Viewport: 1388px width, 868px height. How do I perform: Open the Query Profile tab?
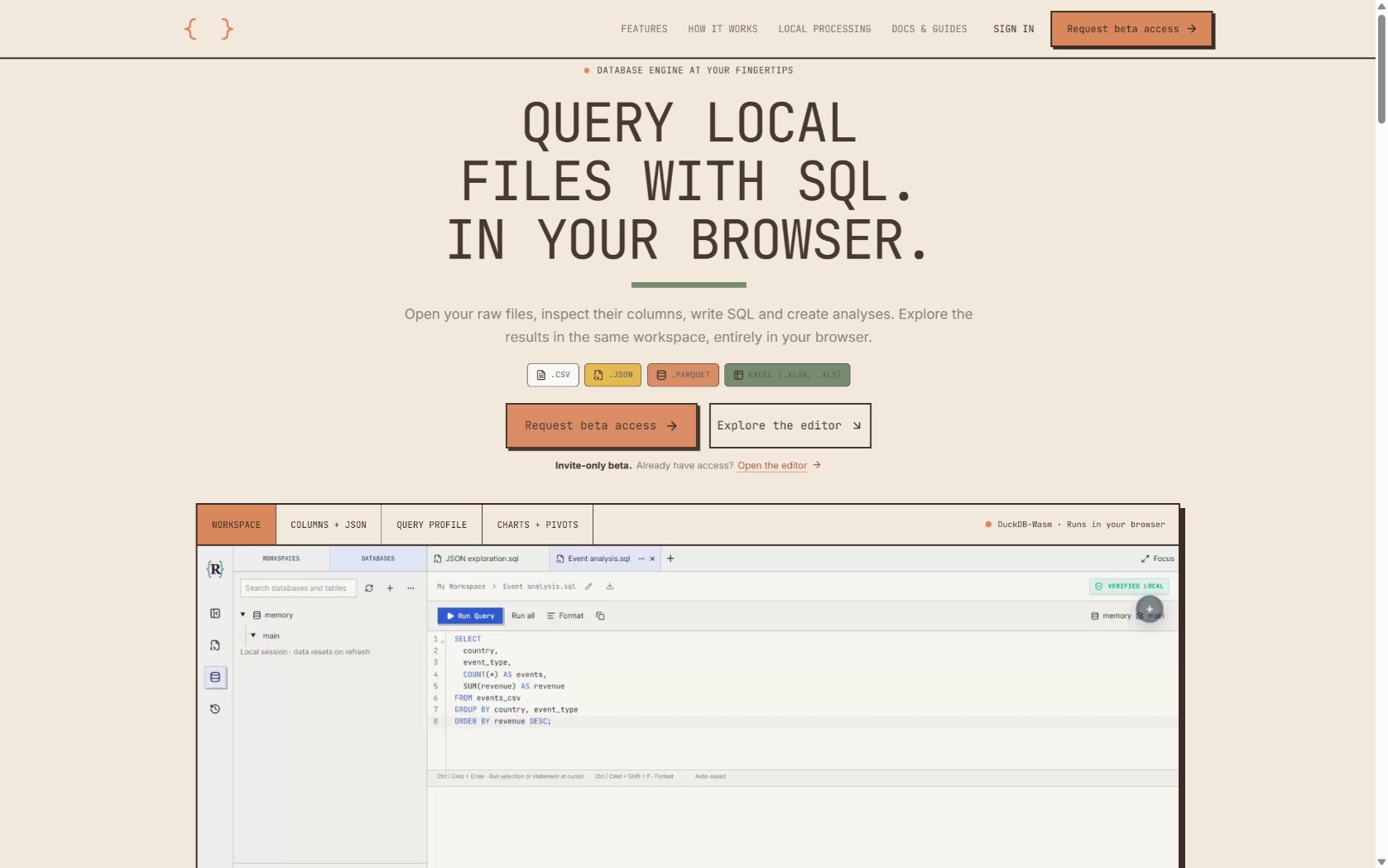[431, 525]
